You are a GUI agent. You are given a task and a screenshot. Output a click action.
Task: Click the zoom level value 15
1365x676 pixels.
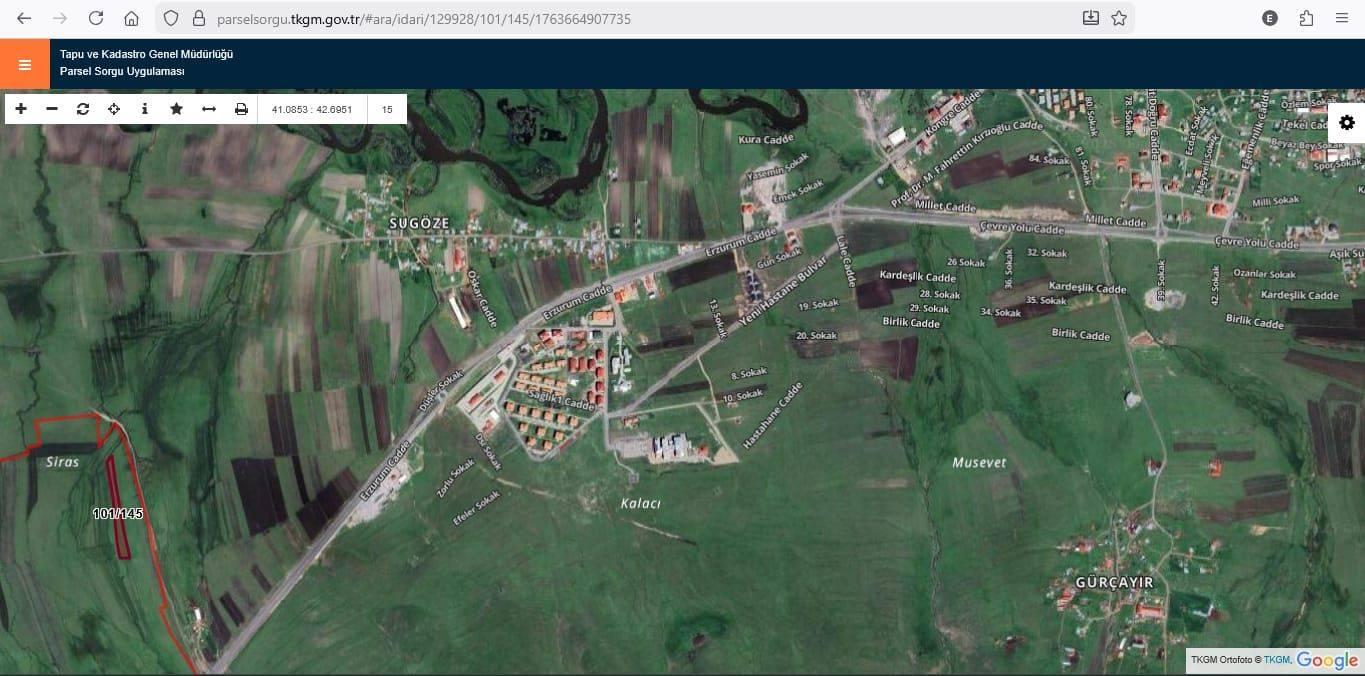tap(387, 109)
